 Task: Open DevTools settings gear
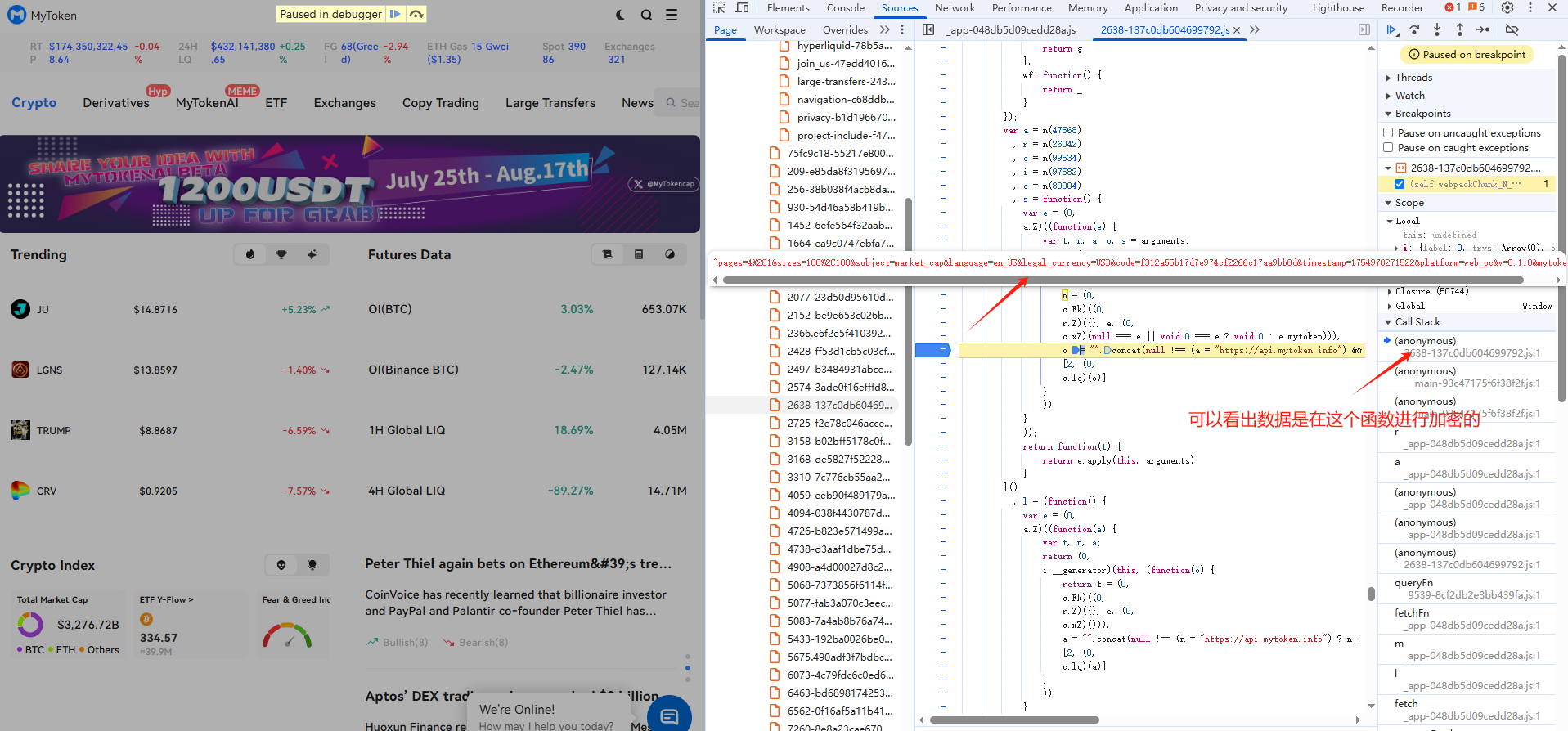(1507, 8)
